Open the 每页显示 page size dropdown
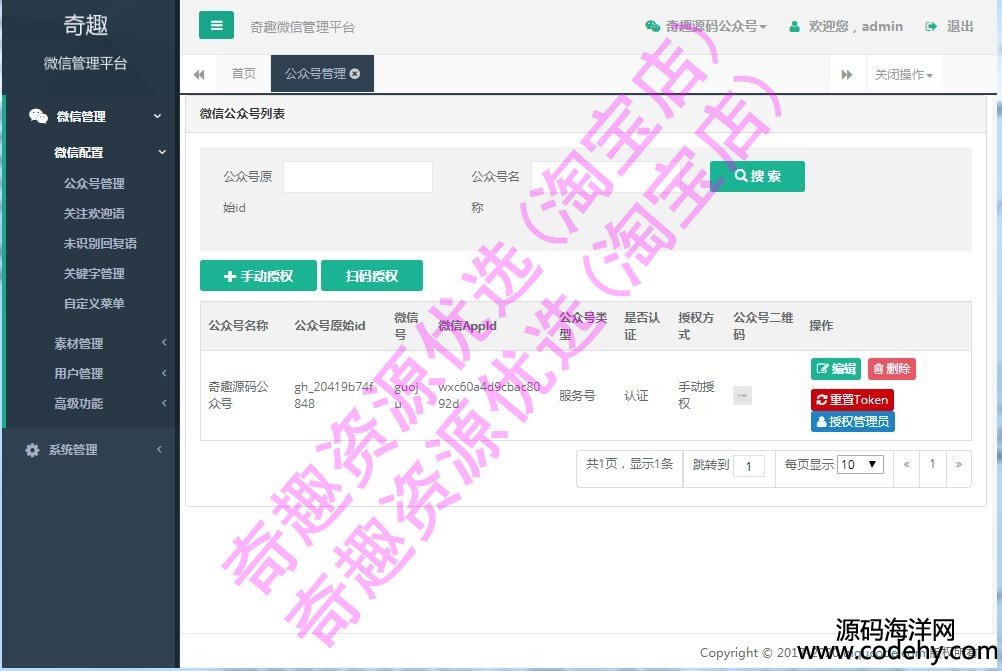The image size is (1002, 671). [861, 465]
